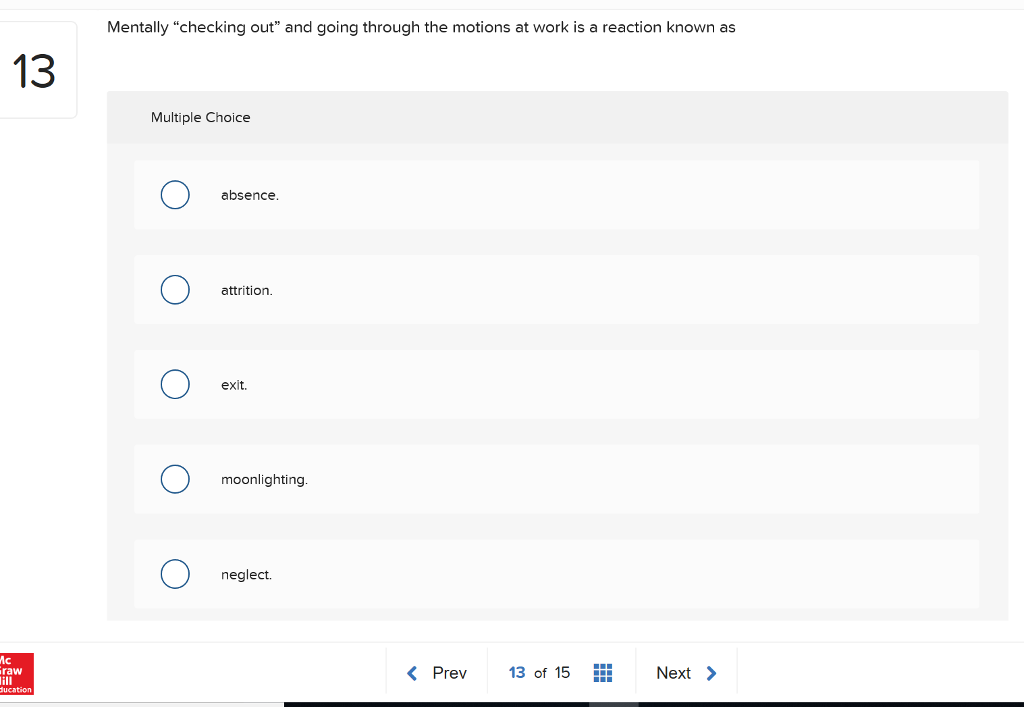Viewport: 1024px width, 707px height.
Task: Click the 13 of 15 page indicator
Action: coord(538,672)
